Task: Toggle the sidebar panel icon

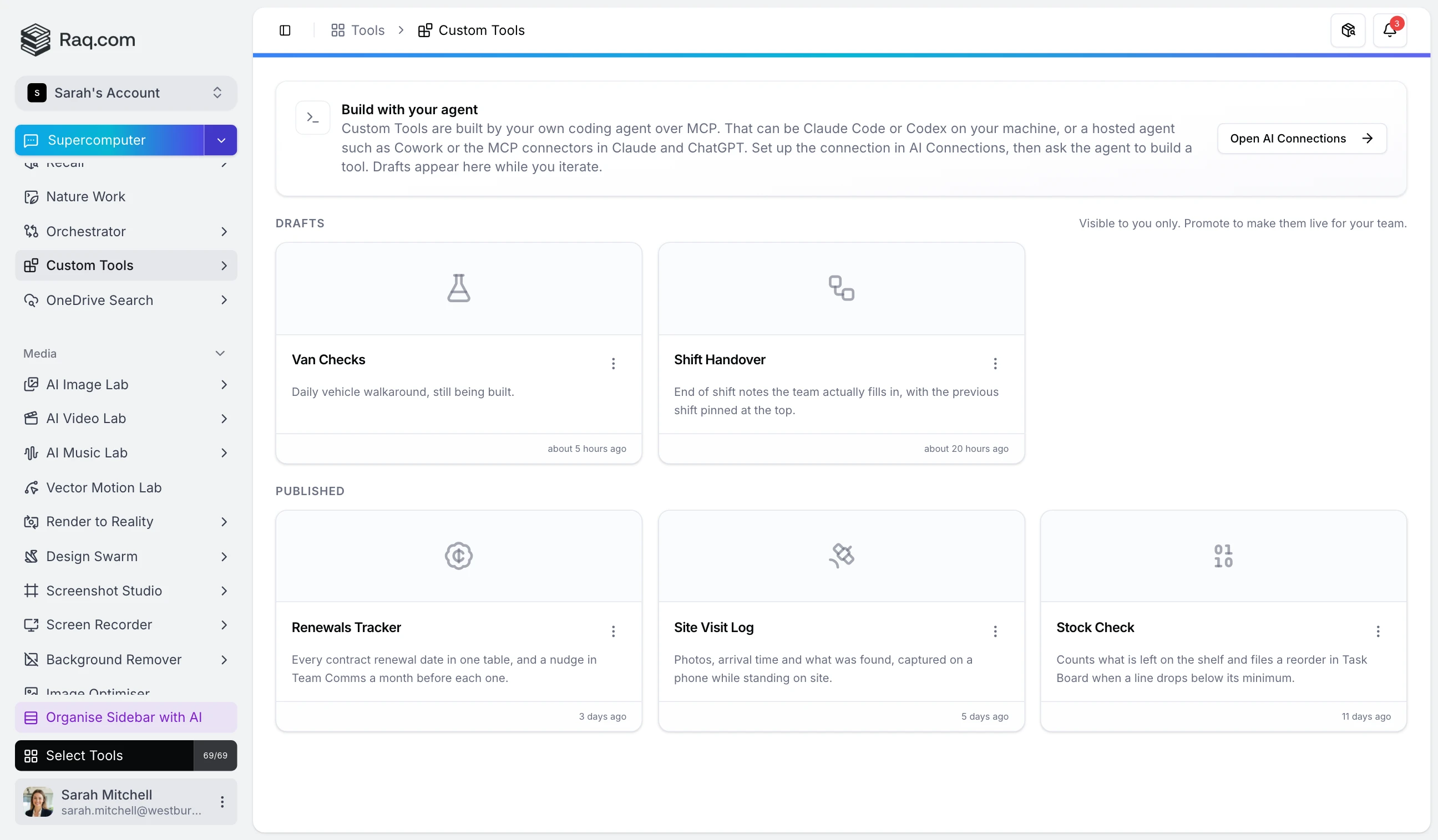Action: [x=285, y=30]
